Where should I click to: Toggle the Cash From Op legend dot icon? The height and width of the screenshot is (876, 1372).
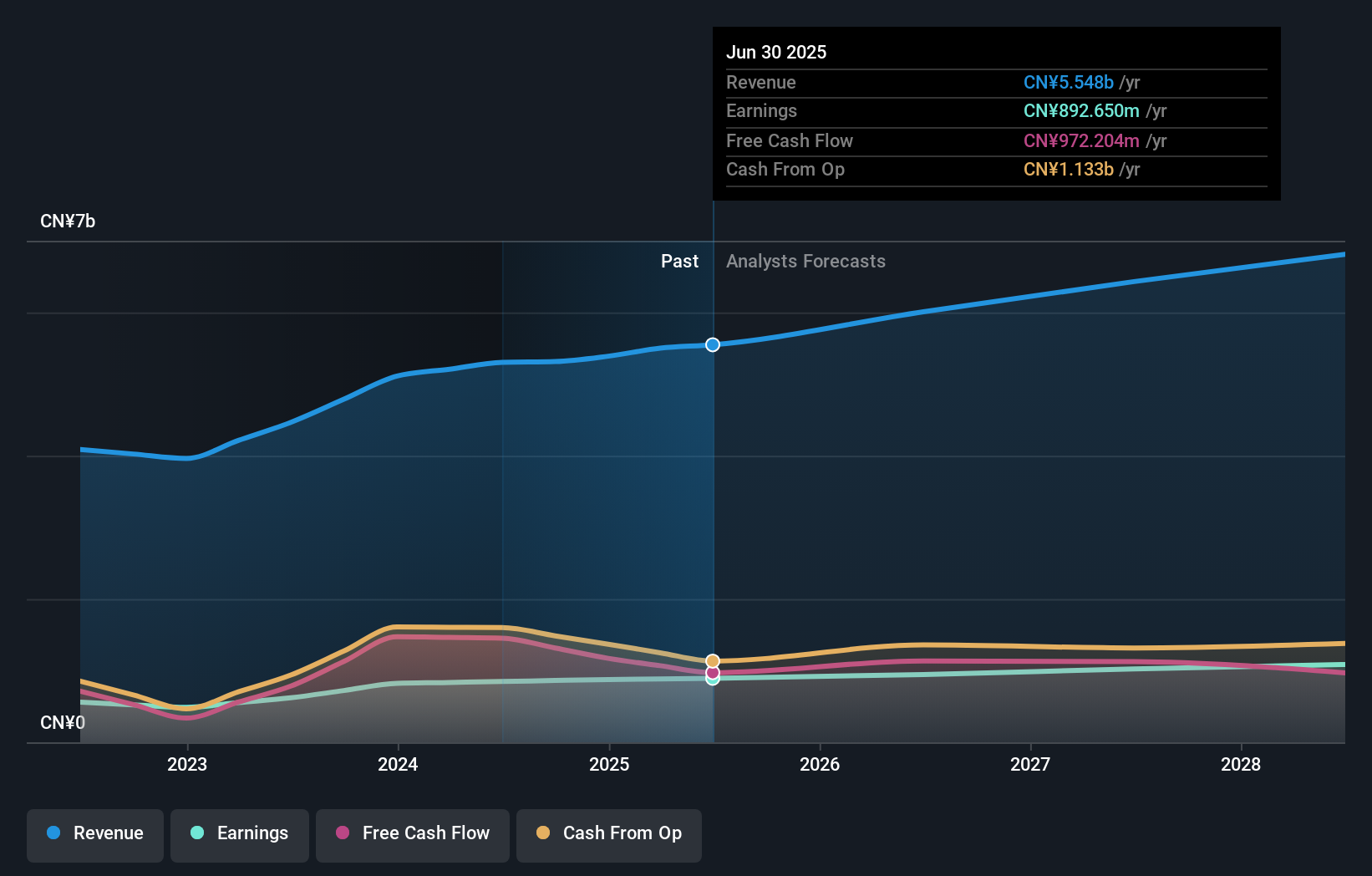point(543,833)
